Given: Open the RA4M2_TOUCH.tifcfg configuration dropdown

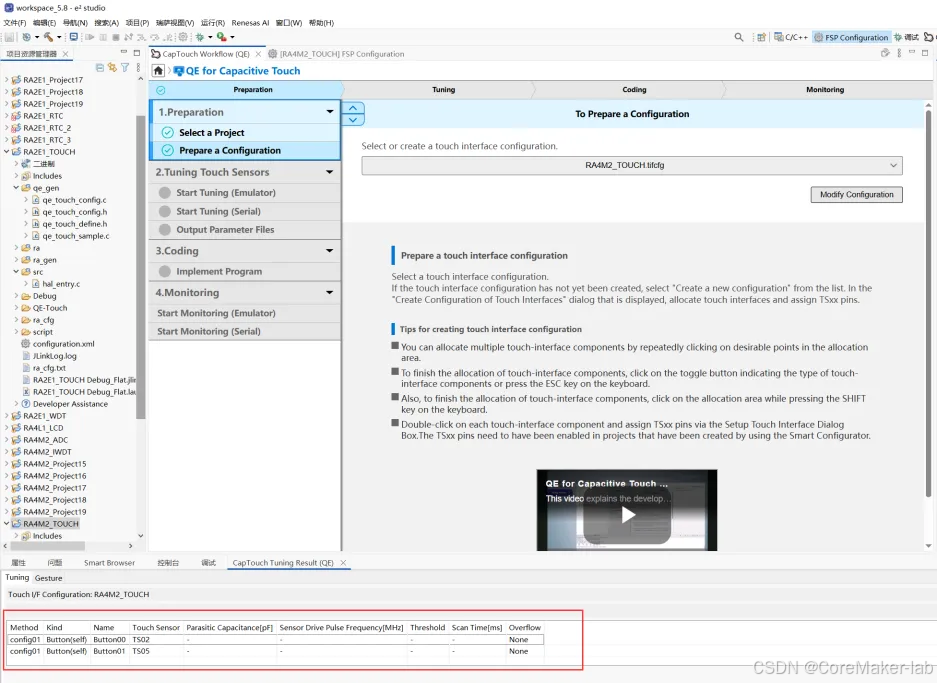Looking at the screenshot, I should (x=632, y=166).
